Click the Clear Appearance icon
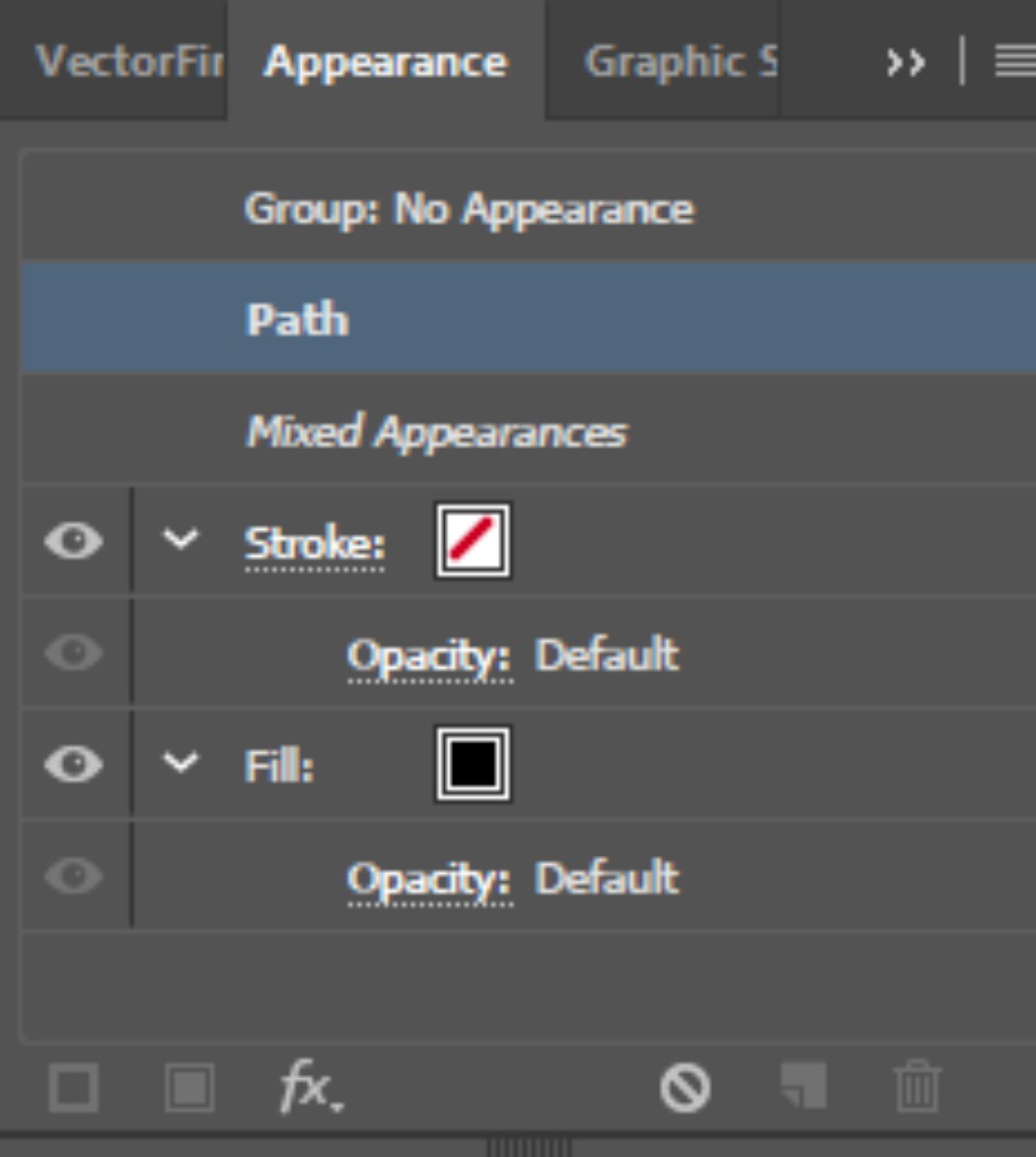Viewport: 1036px width, 1157px height. 684,1087
